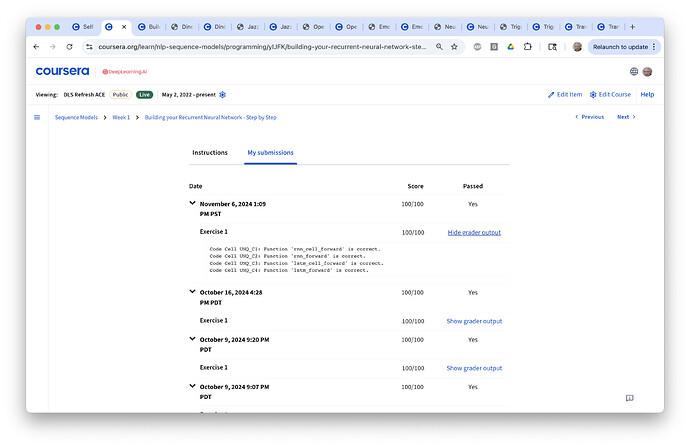Open site information icon in address bar
This screenshot has width=690, height=446.
89,47
